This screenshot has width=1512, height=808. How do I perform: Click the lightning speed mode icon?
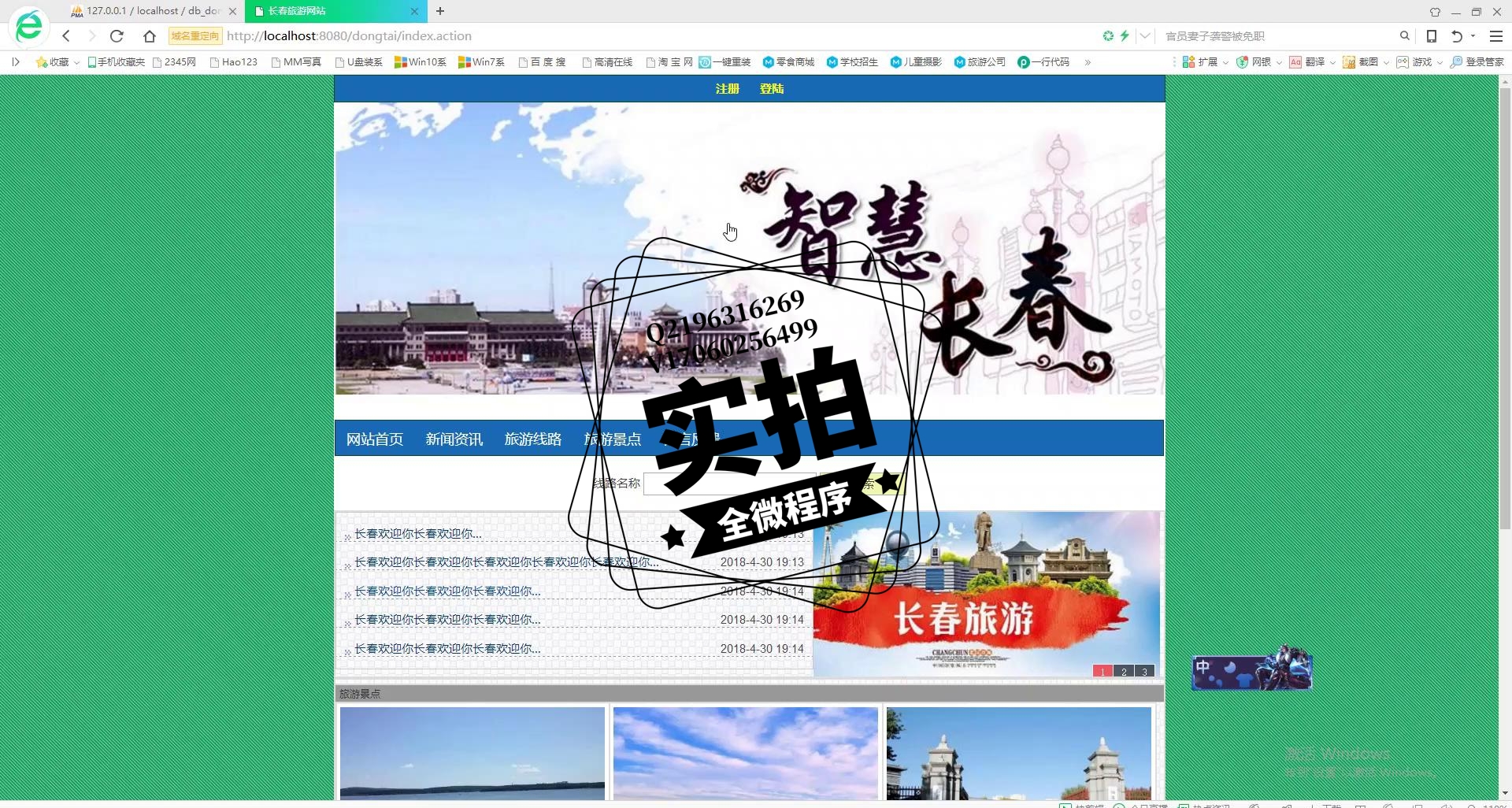1125,36
